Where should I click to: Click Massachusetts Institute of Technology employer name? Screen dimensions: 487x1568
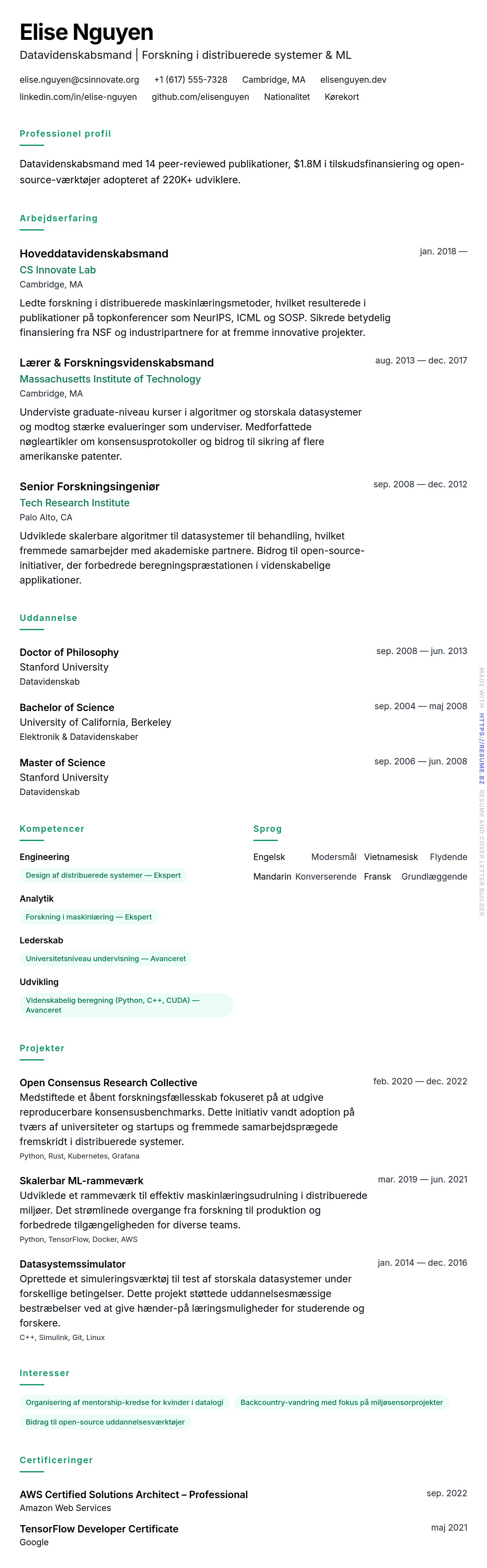coord(110,379)
